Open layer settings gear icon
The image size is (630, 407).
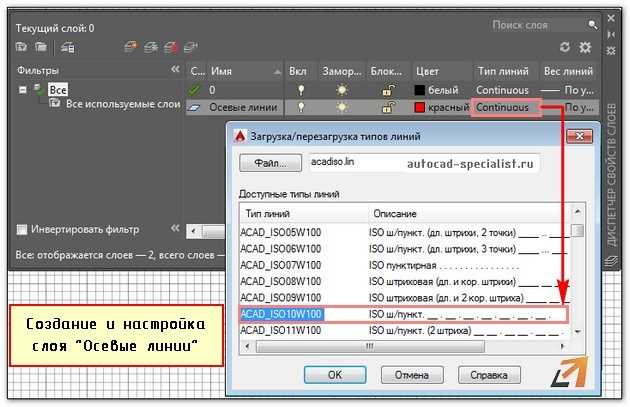pos(585,47)
